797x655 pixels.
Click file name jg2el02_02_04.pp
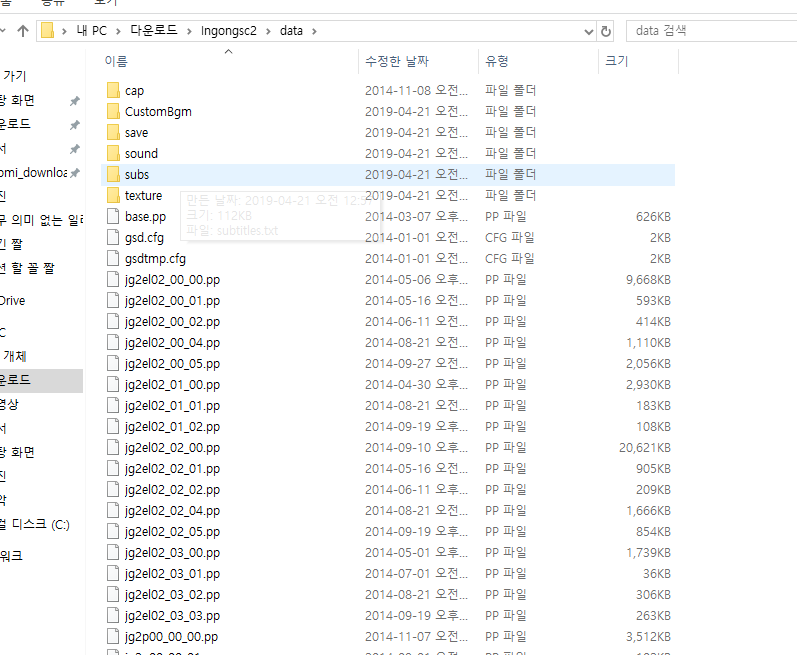click(x=172, y=511)
